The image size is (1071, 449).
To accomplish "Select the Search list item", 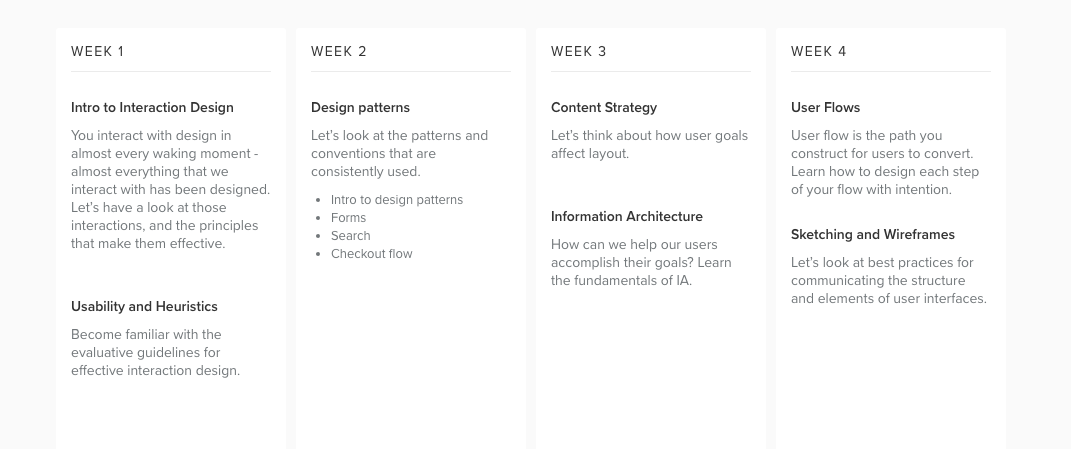I will pyautogui.click(x=350, y=236).
